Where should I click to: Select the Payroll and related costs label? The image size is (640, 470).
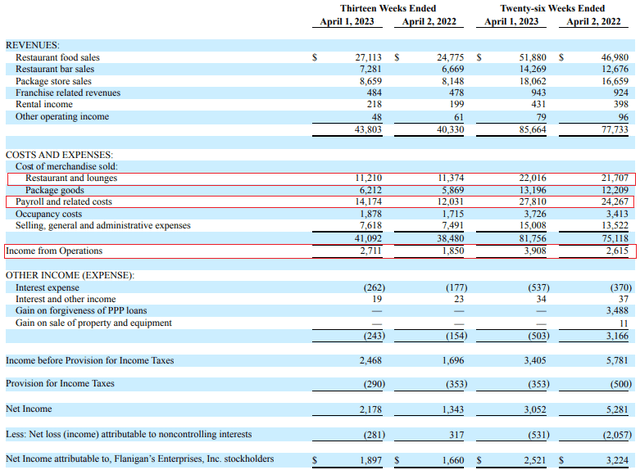[64, 202]
